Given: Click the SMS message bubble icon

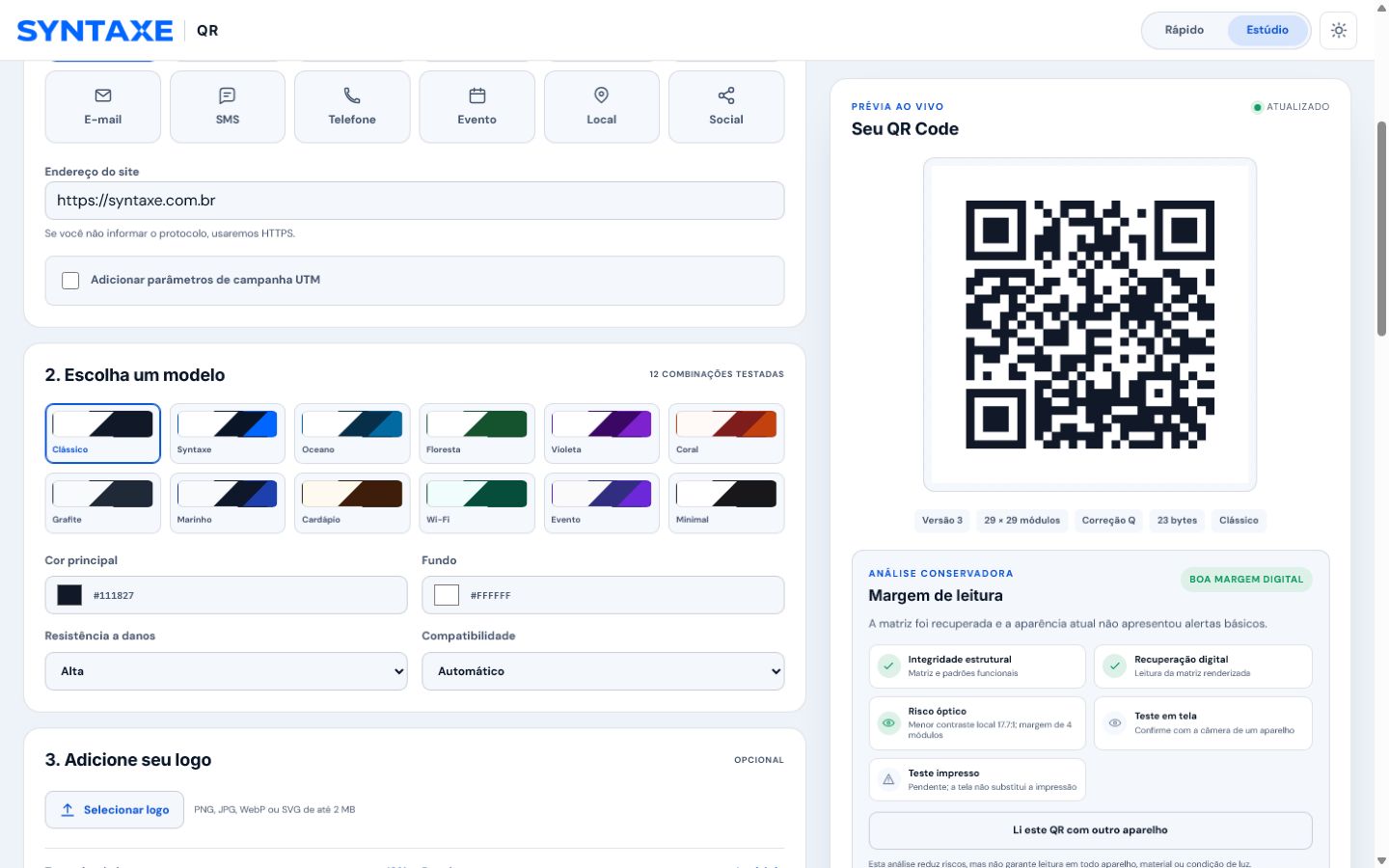Looking at the screenshot, I should [228, 95].
